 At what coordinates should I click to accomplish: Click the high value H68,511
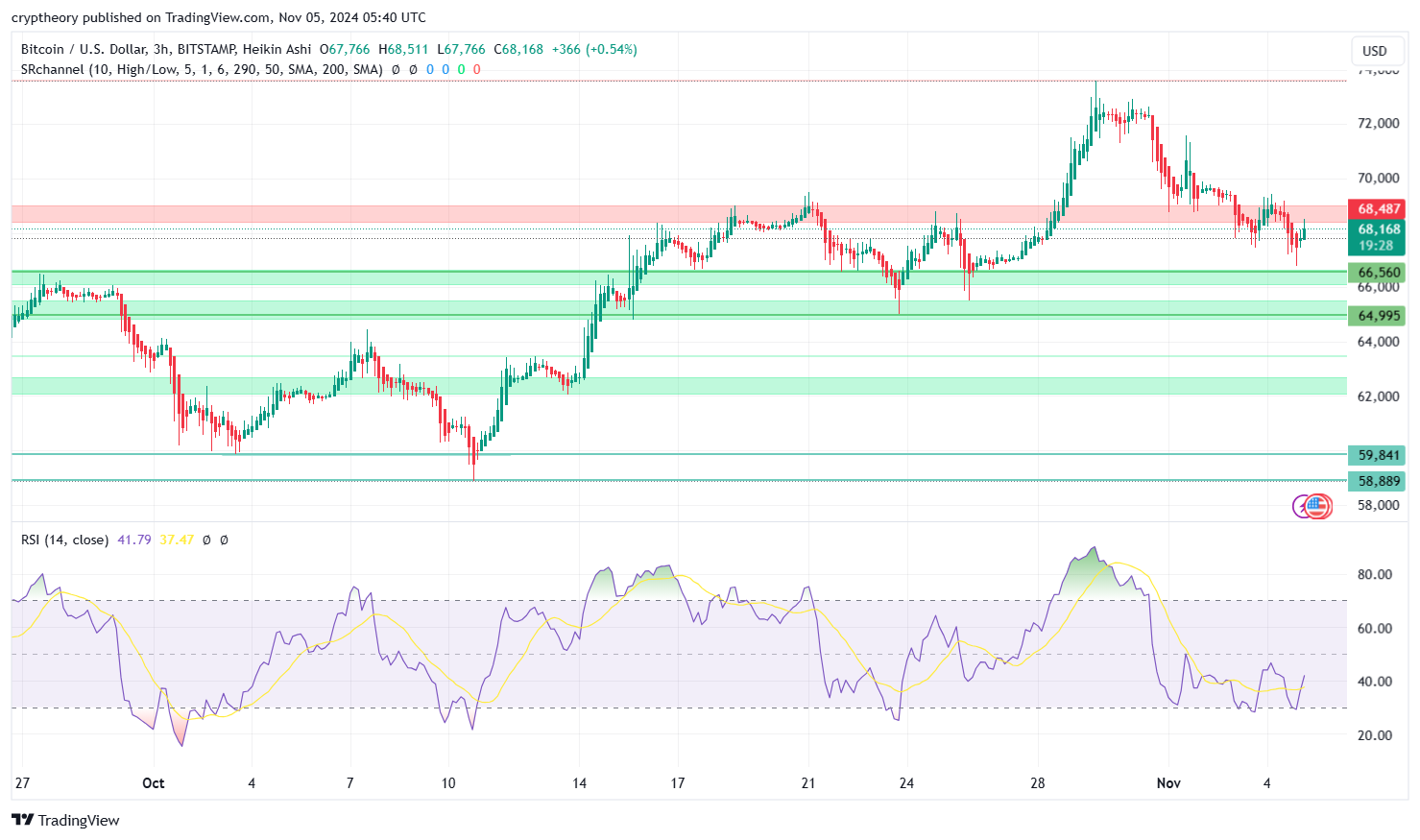pyautogui.click(x=403, y=49)
